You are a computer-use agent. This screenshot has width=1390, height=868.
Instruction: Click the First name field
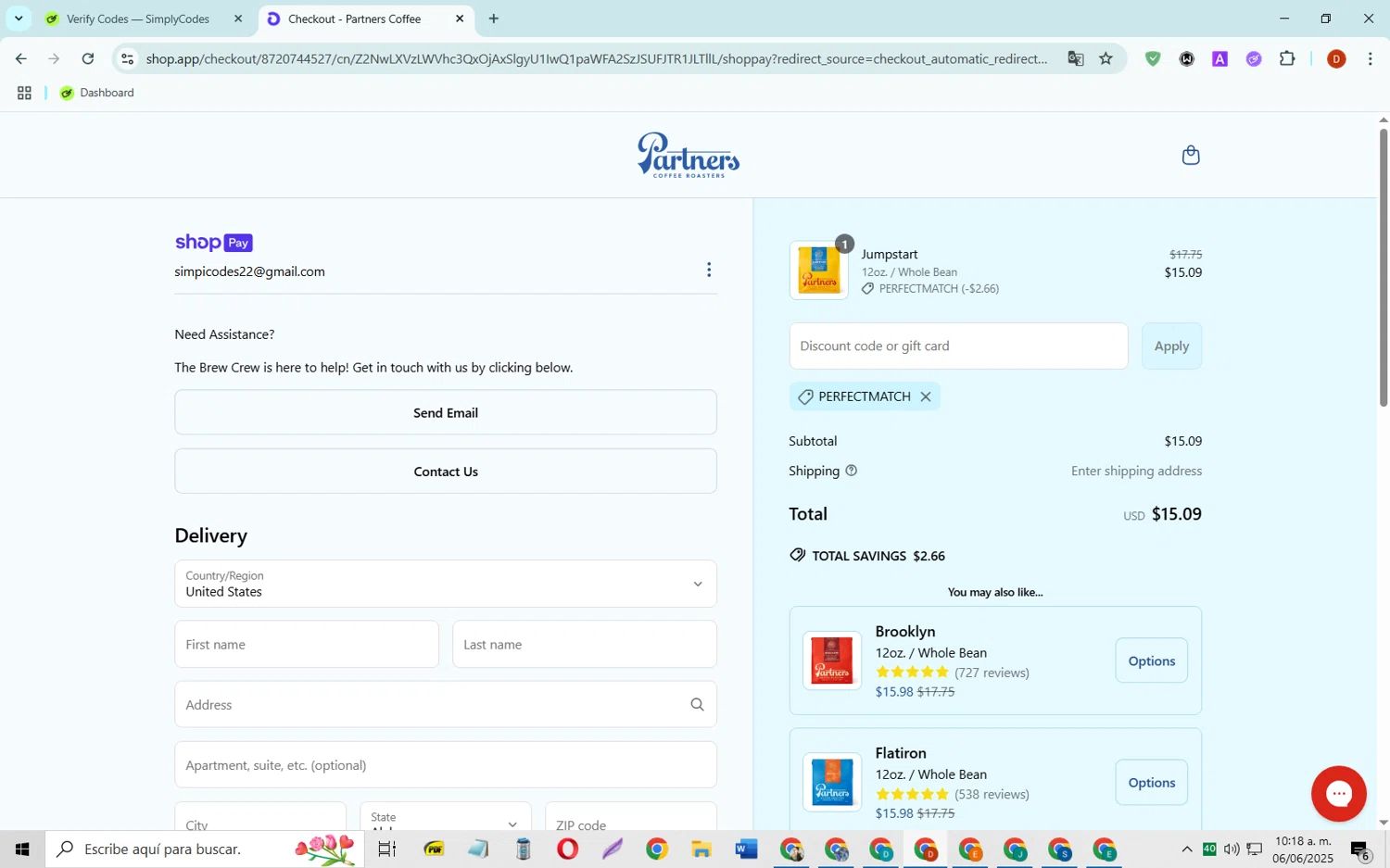tap(307, 645)
